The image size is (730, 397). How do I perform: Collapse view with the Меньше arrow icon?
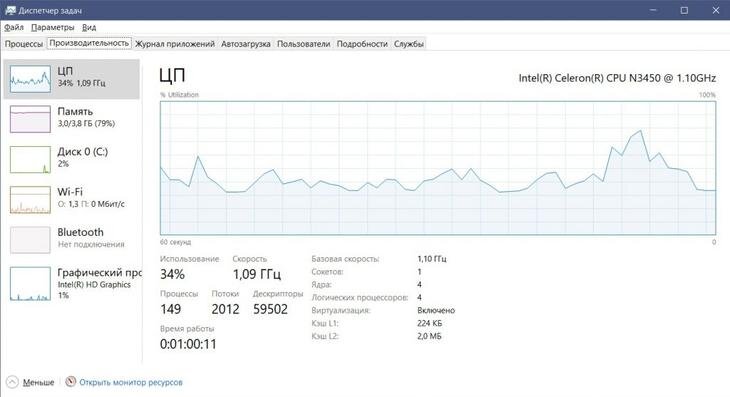click(13, 382)
